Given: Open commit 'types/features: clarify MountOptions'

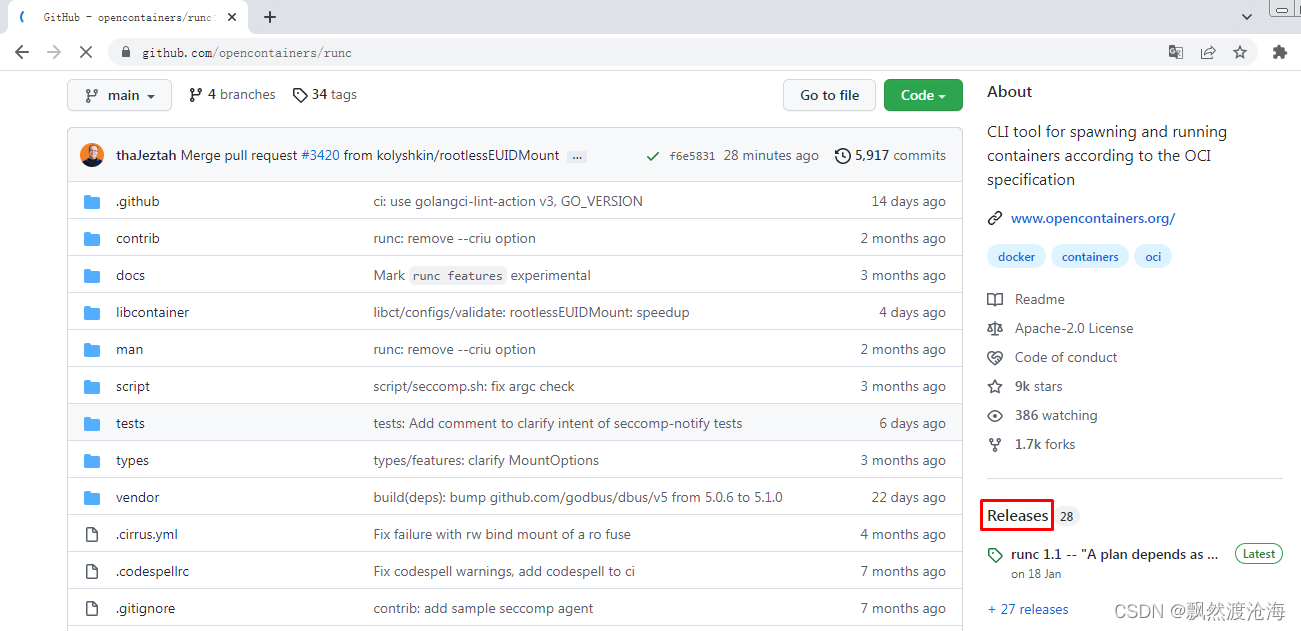Looking at the screenshot, I should (486, 460).
